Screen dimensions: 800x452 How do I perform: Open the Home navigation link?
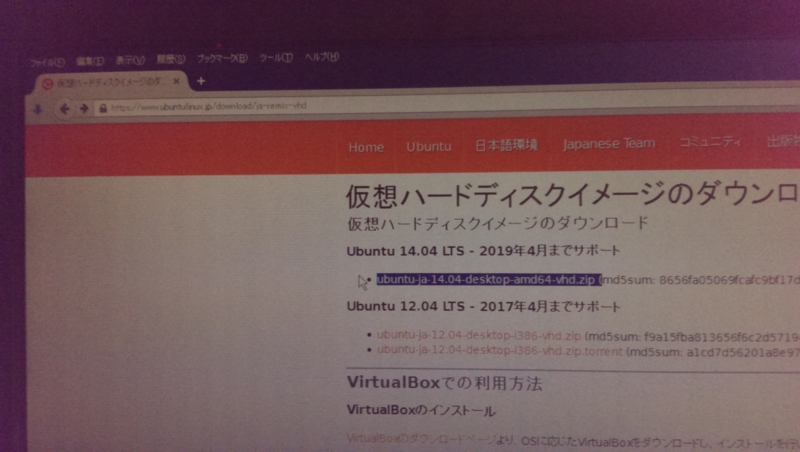tap(366, 147)
